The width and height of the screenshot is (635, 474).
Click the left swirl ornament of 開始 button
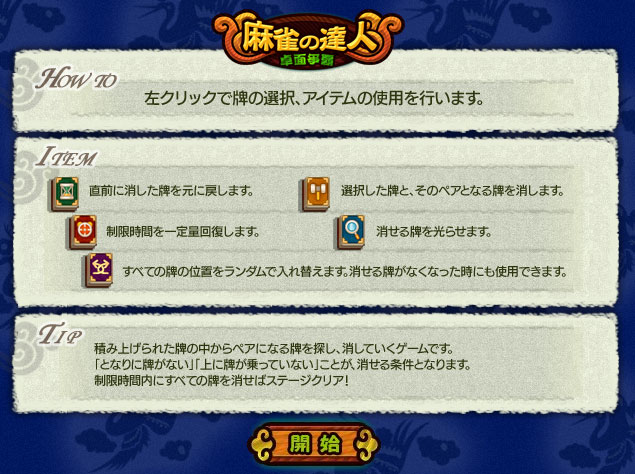coord(263,444)
